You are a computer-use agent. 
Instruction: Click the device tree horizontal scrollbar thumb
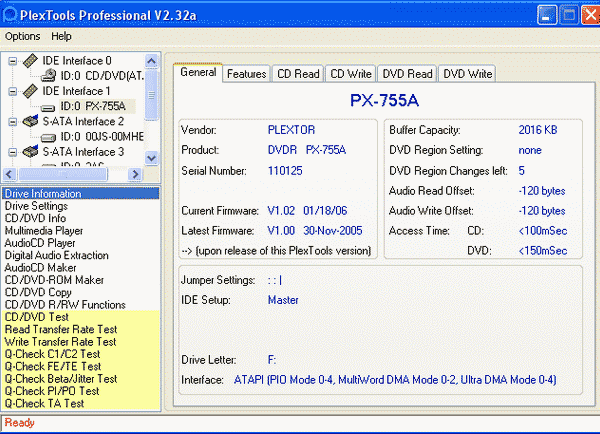(63, 175)
